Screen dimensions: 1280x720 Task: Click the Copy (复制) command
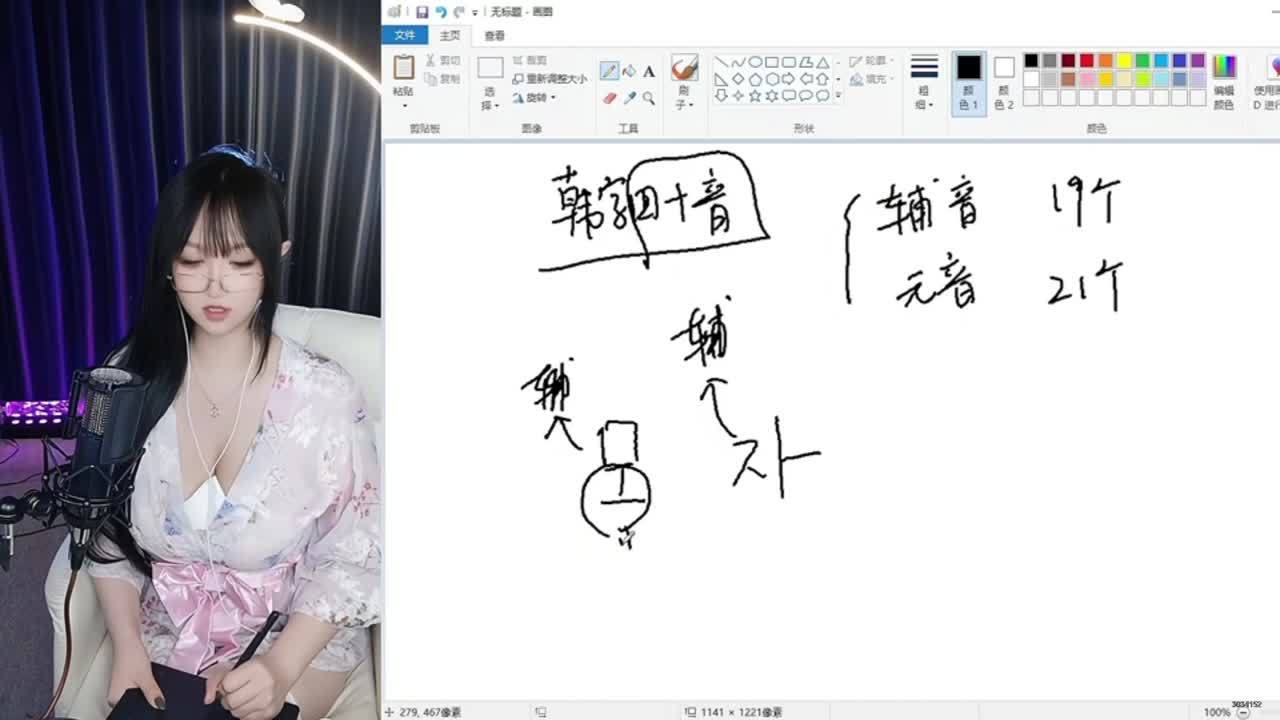pyautogui.click(x=442, y=78)
